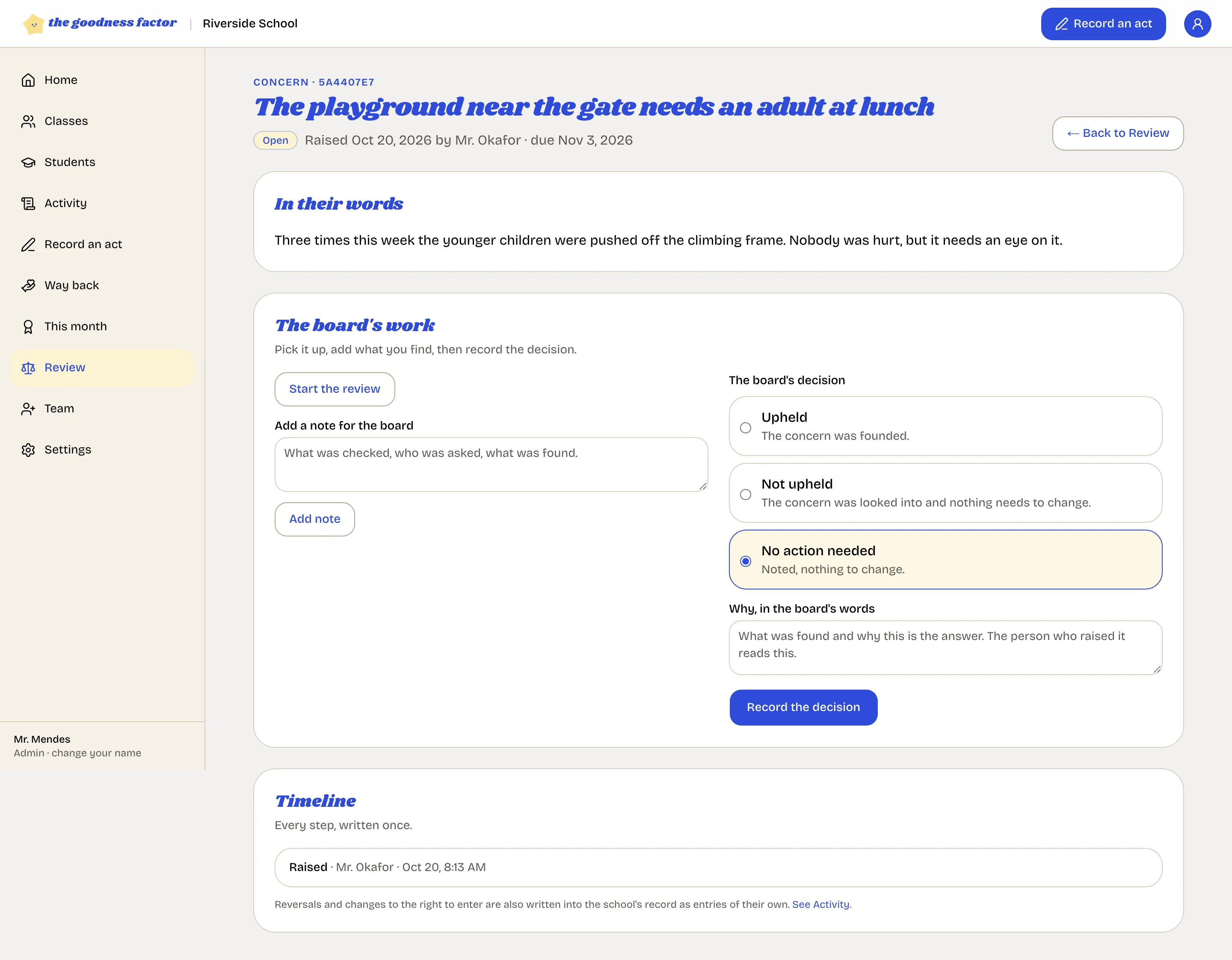Click the Students graduation cap icon

point(28,163)
